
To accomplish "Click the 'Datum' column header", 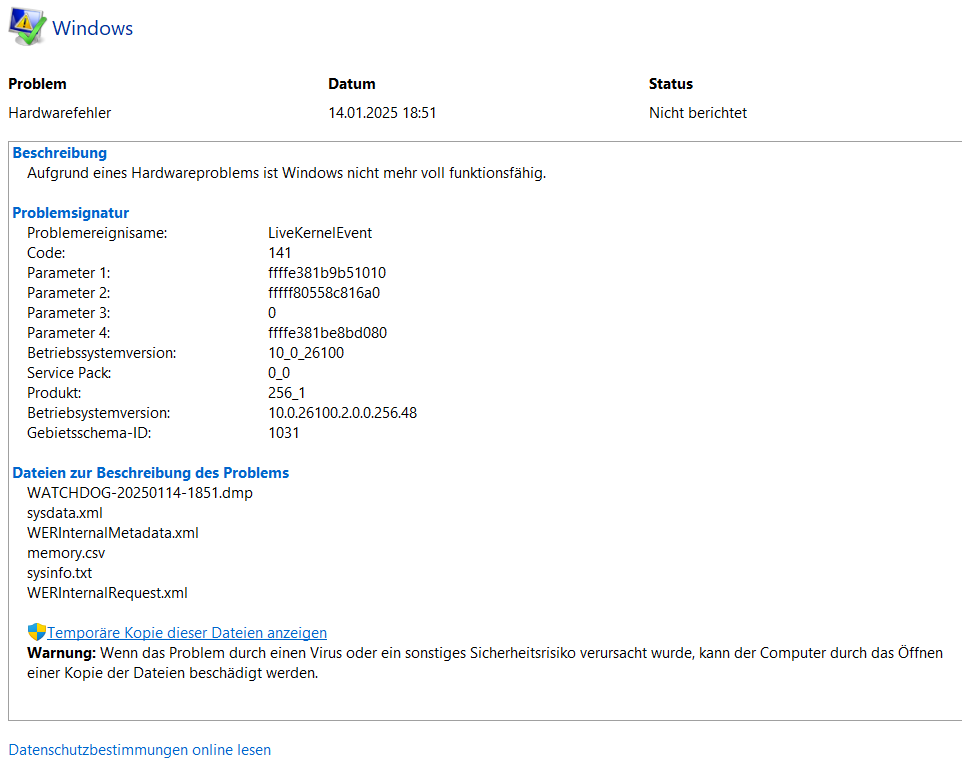I will tap(352, 84).
